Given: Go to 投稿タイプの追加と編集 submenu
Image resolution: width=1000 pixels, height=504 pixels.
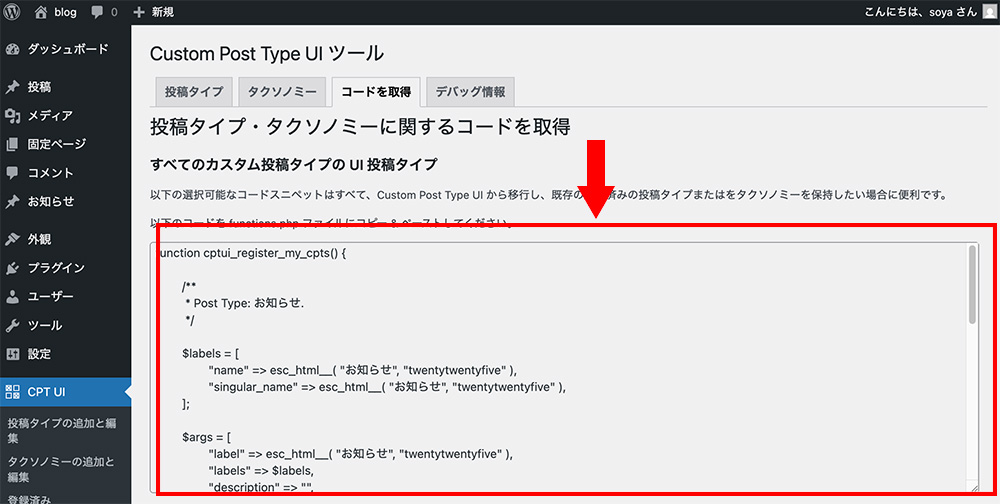Looking at the screenshot, I should click(x=62, y=431).
